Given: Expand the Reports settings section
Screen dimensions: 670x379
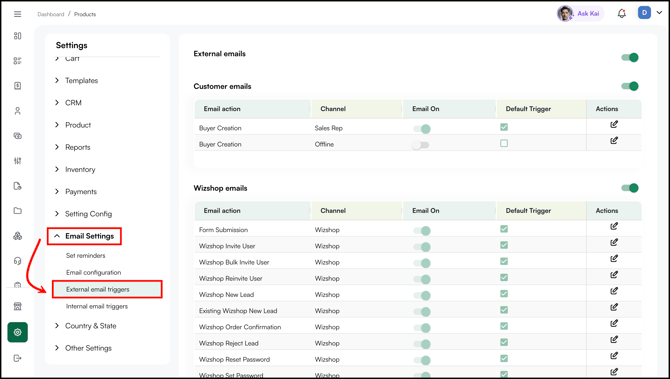Looking at the screenshot, I should point(73,147).
